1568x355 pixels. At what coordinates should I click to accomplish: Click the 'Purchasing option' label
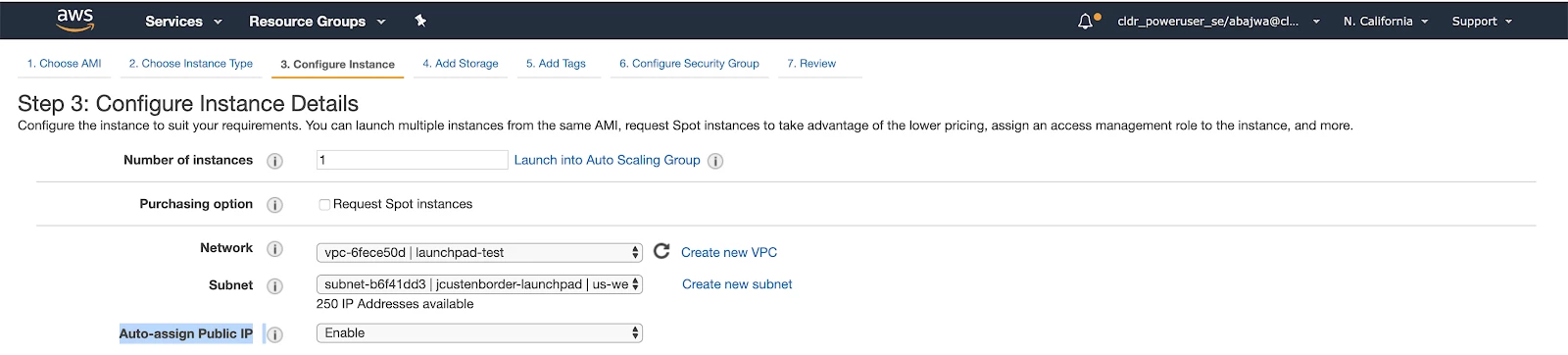click(196, 204)
